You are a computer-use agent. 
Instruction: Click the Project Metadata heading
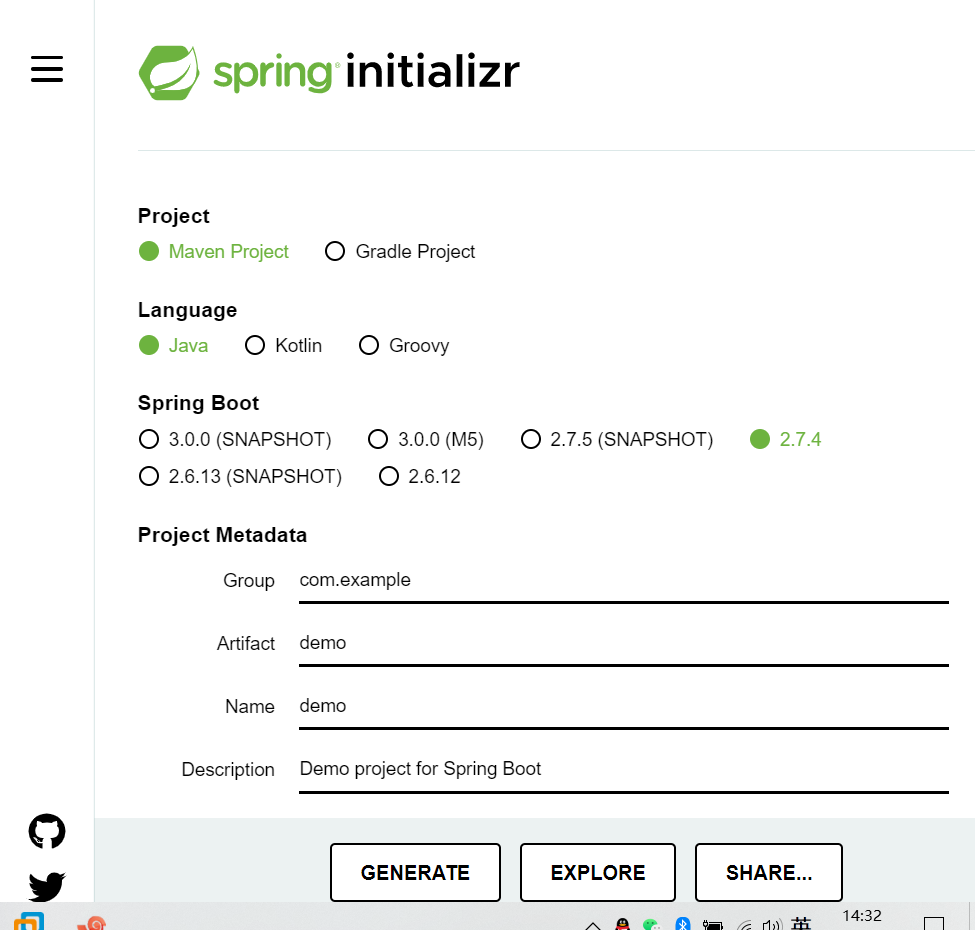223,535
